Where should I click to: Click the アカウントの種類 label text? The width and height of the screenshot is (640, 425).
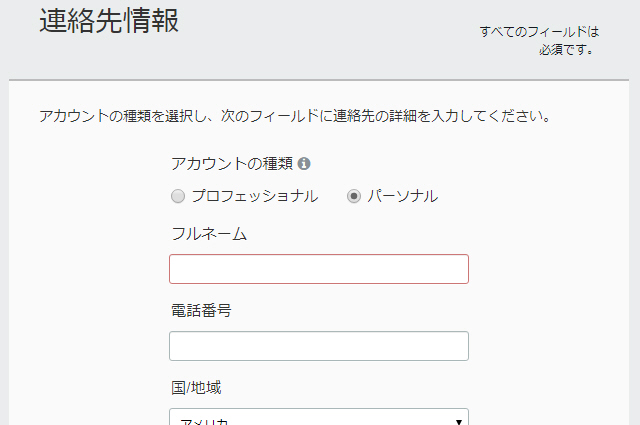pos(232,164)
